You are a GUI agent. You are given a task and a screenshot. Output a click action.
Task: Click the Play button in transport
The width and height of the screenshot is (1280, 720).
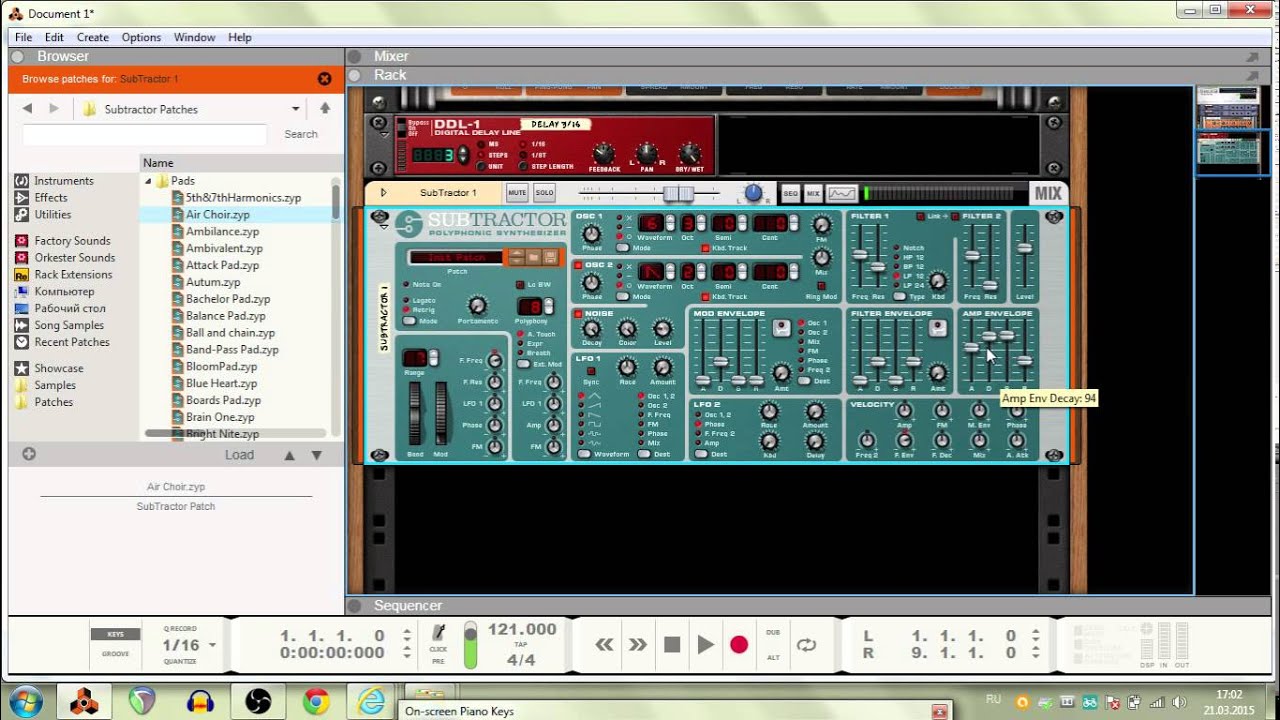706,645
